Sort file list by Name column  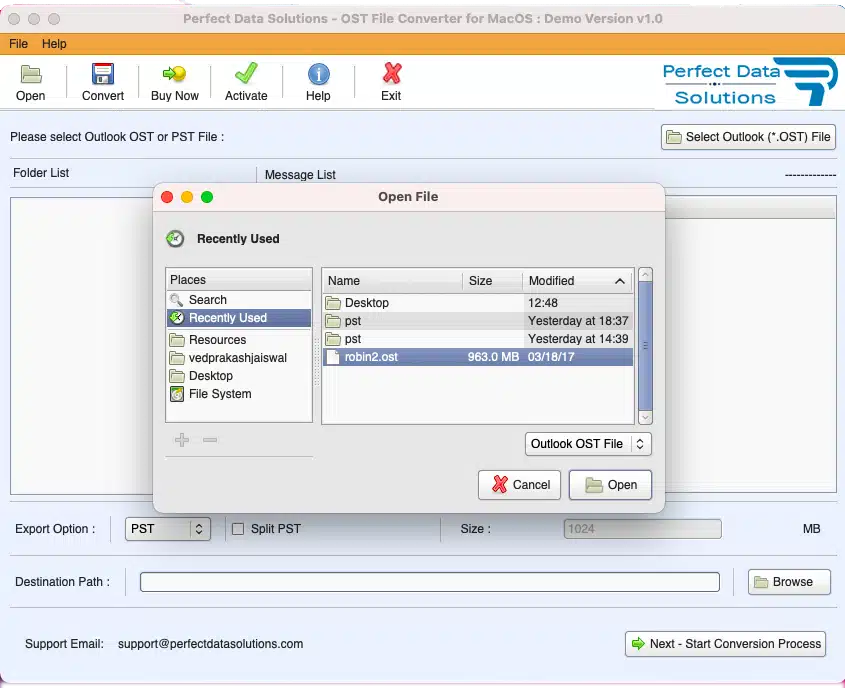392,281
